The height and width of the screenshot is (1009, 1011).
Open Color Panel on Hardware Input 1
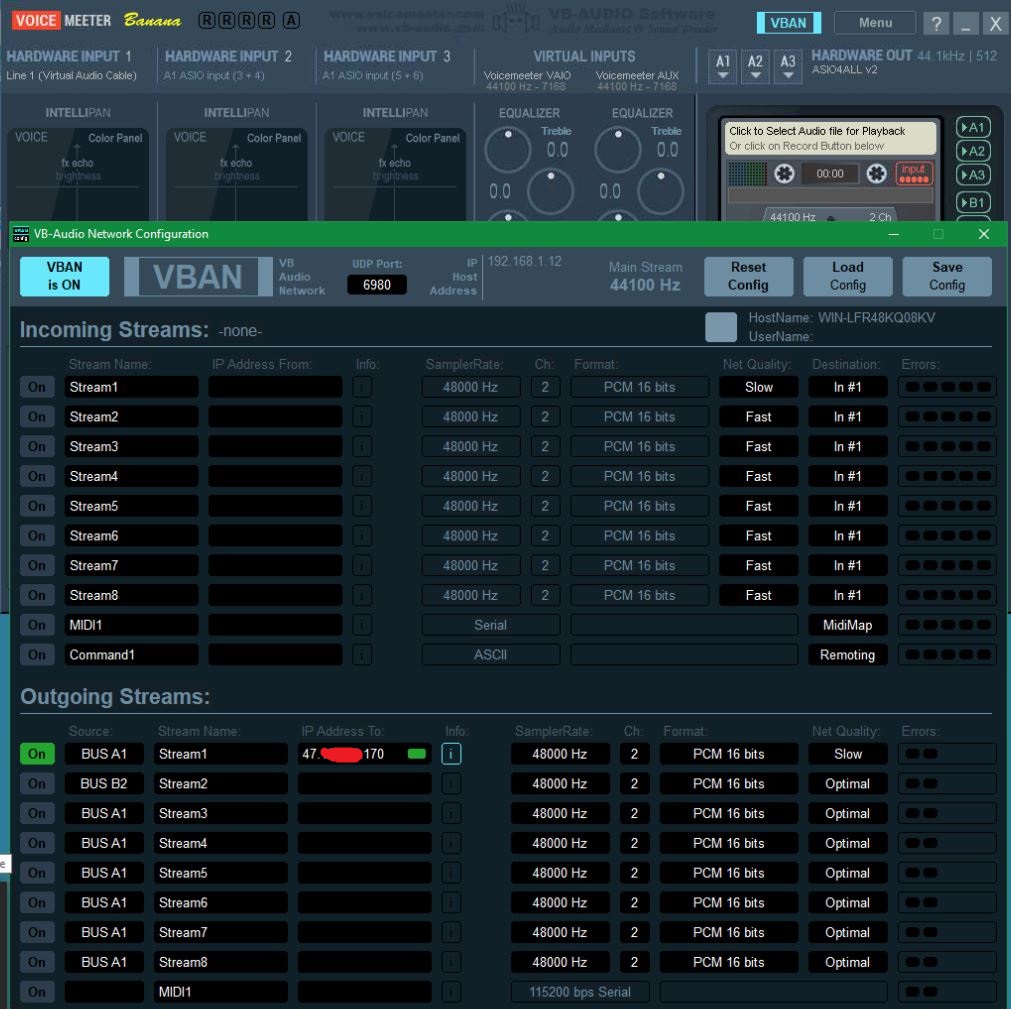tap(115, 138)
